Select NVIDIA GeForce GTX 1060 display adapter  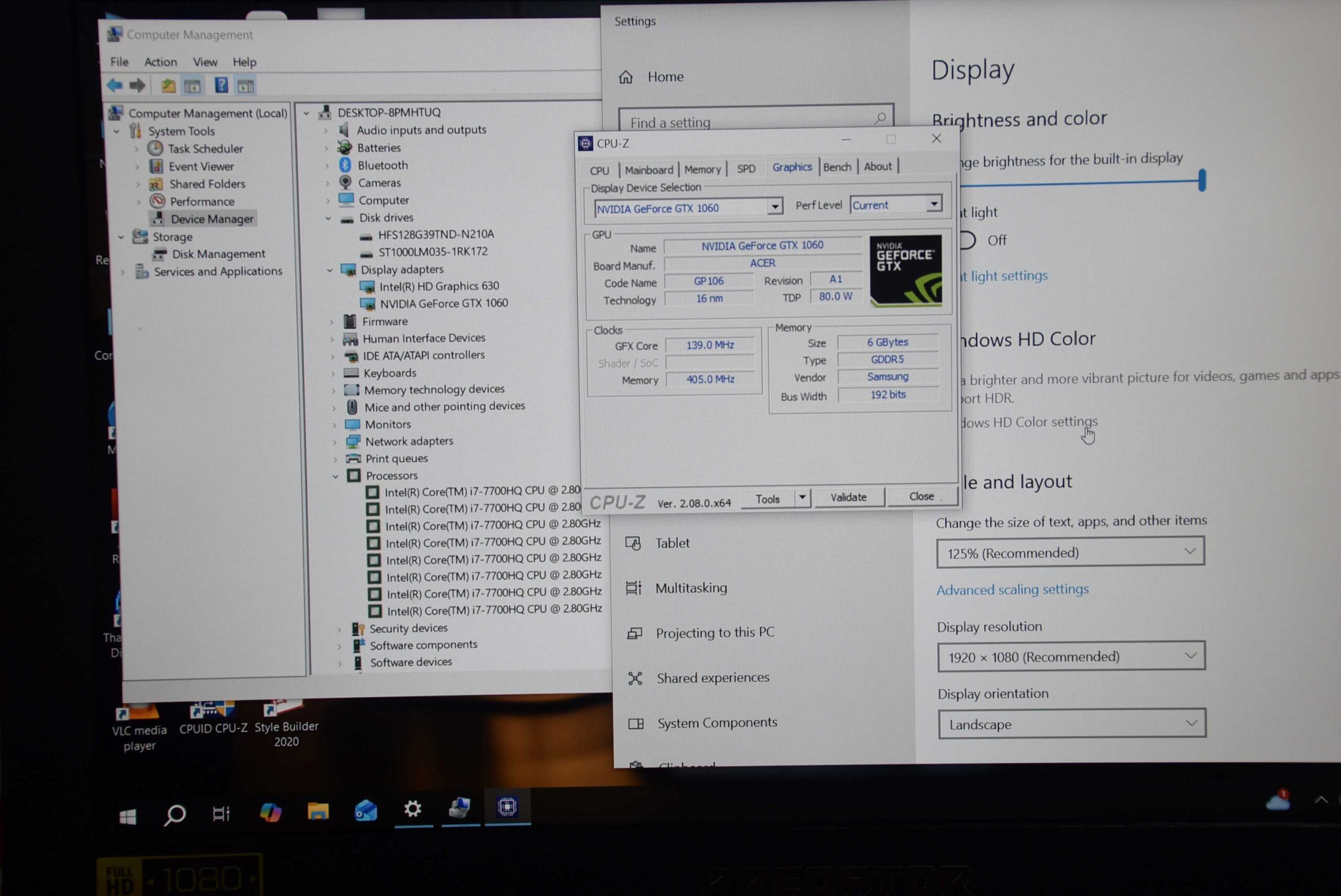click(x=444, y=303)
